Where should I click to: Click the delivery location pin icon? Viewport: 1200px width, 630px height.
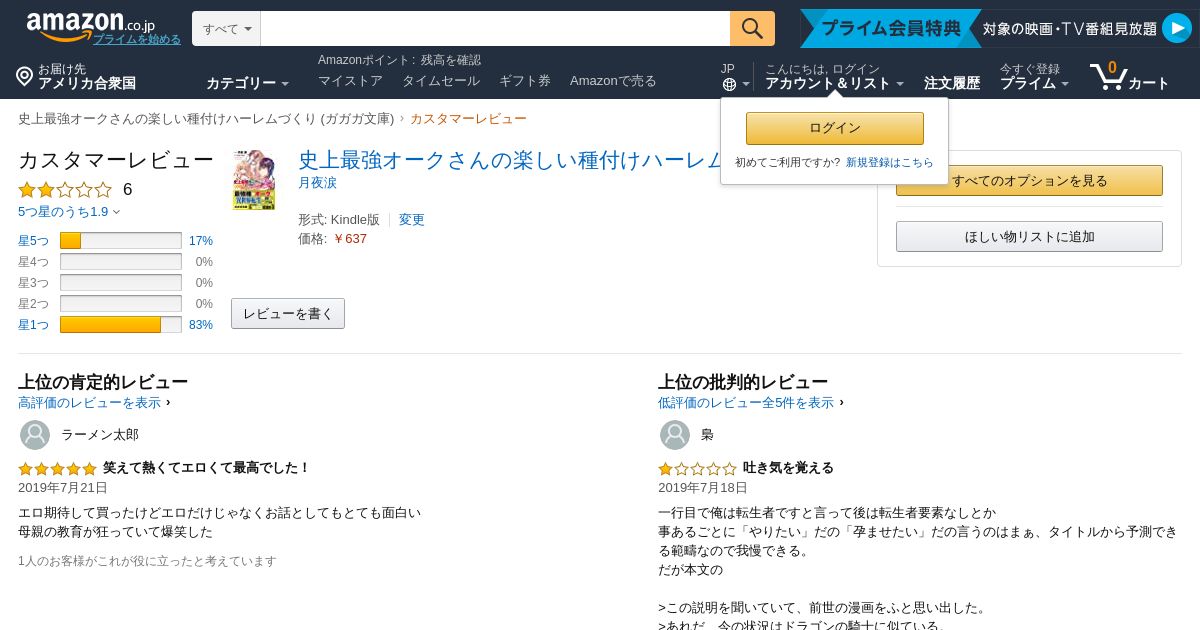coord(25,76)
